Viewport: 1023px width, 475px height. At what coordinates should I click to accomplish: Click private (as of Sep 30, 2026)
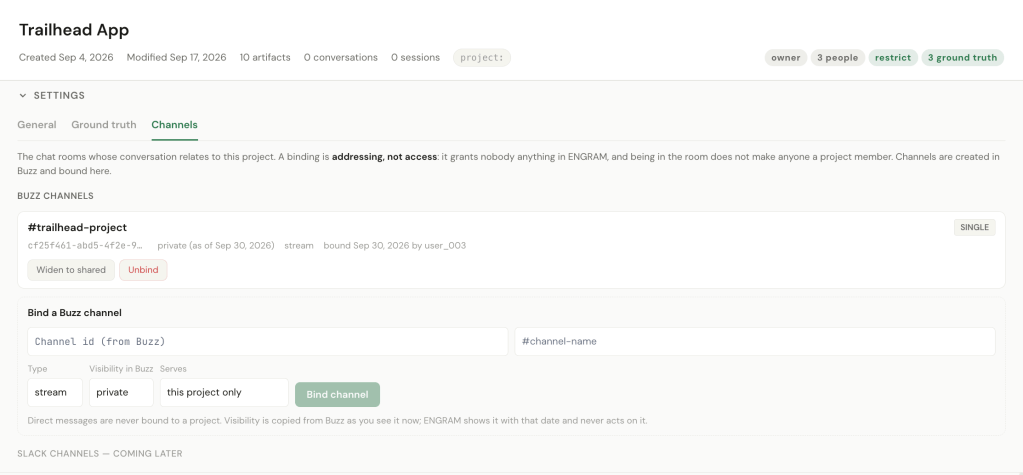point(215,246)
